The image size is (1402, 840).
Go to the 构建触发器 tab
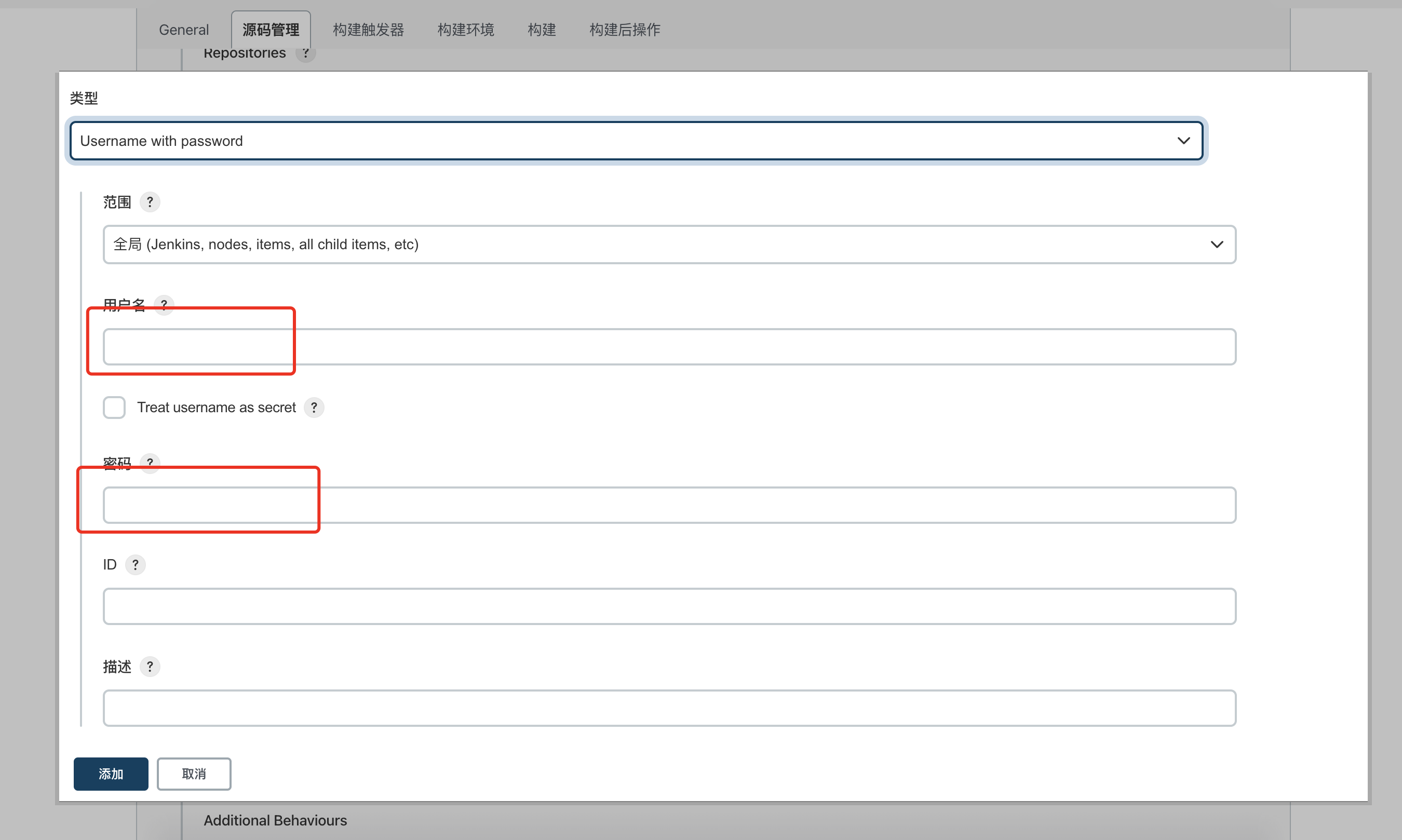(x=368, y=30)
